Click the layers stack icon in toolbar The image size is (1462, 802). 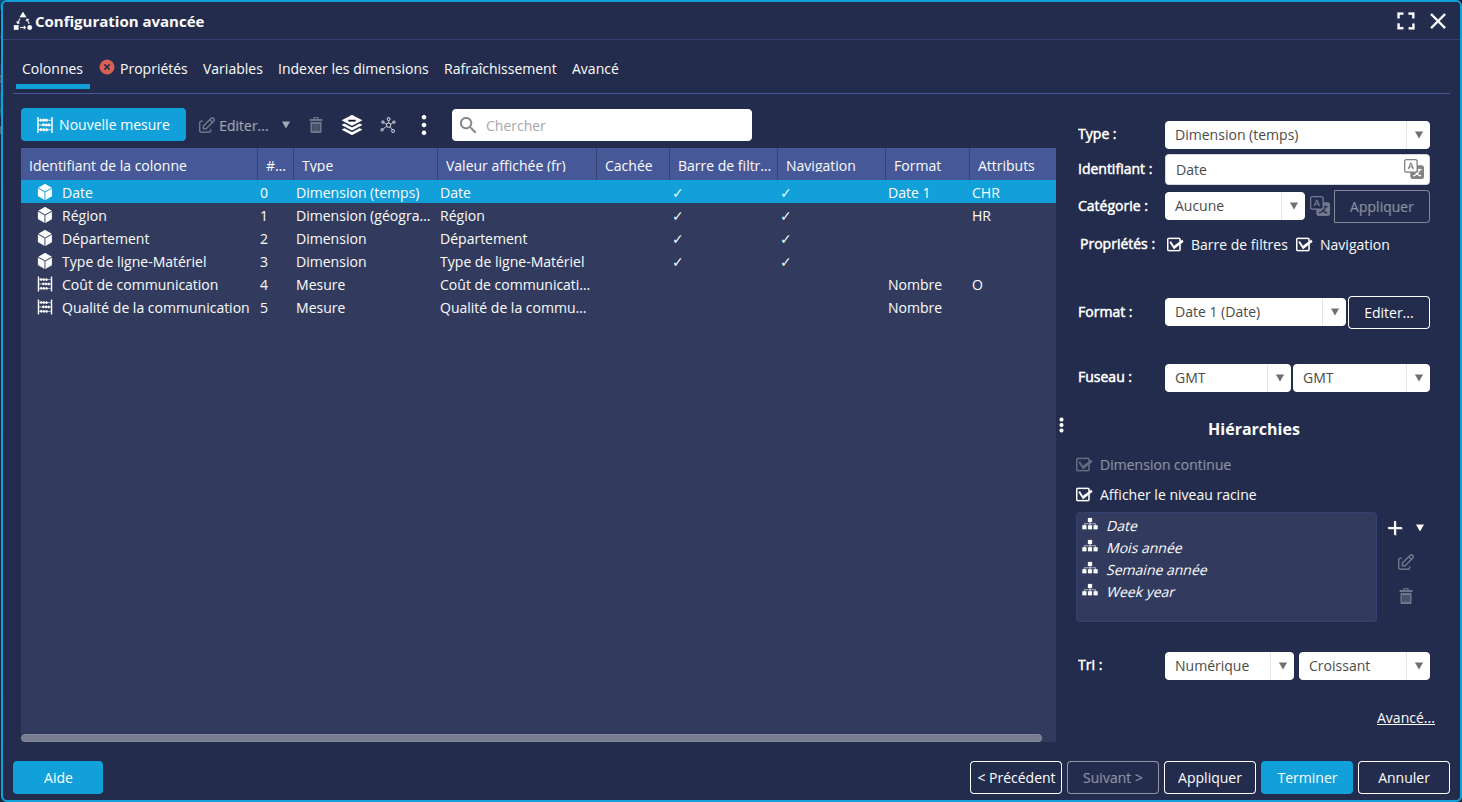351,125
